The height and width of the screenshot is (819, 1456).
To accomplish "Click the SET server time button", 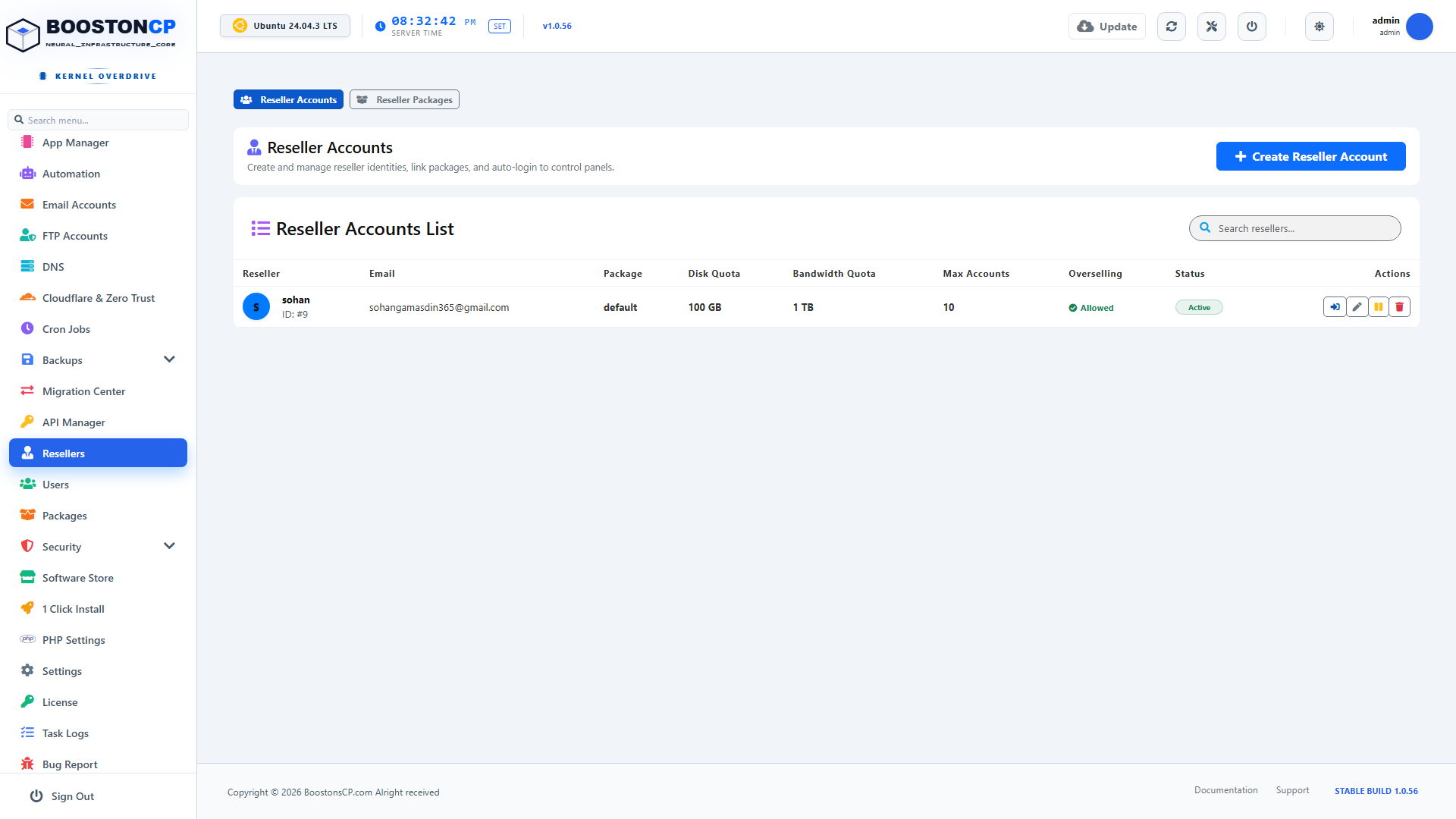I will click(x=499, y=27).
